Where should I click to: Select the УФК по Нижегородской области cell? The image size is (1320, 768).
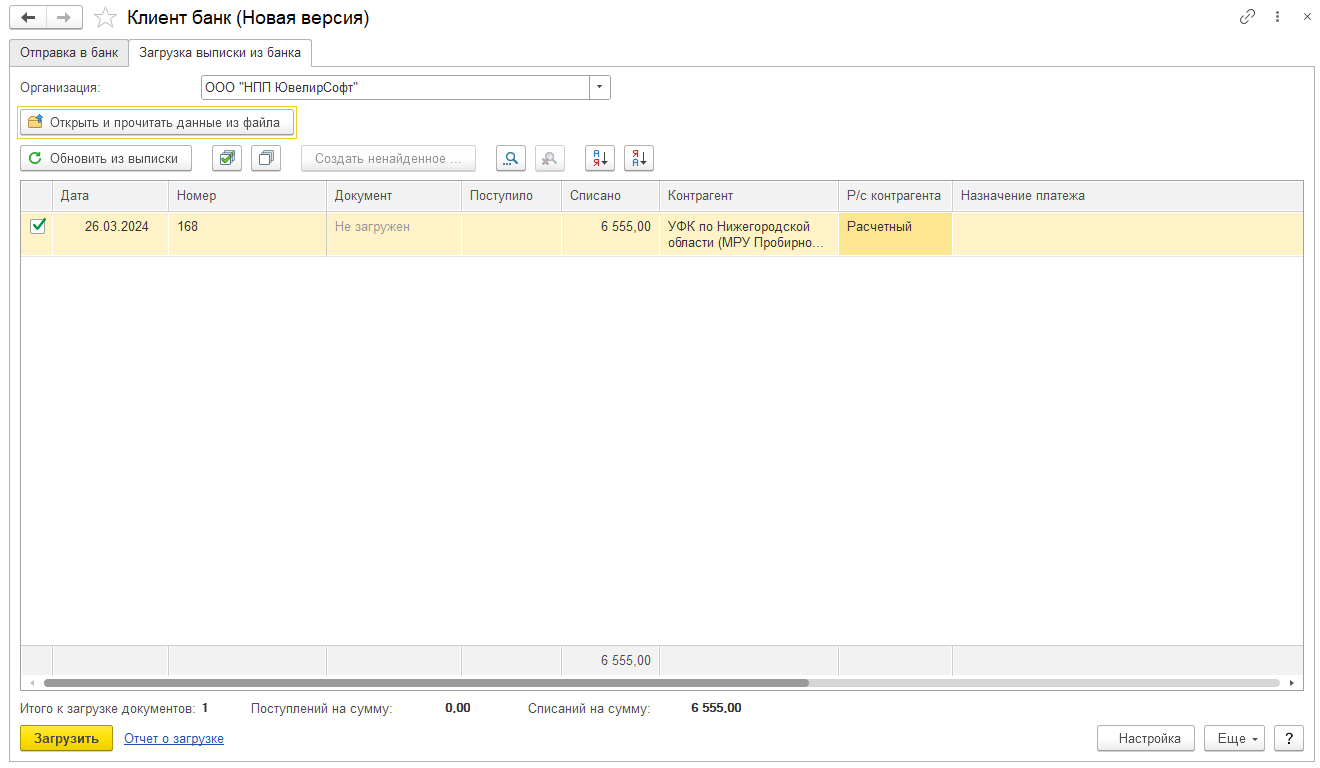749,234
